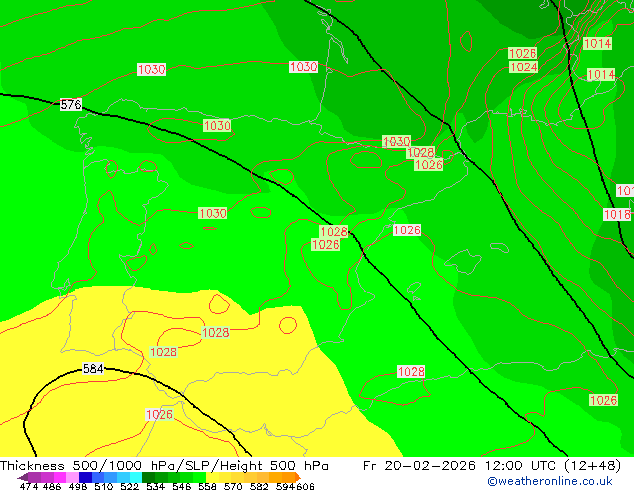Viewport: 634px width, 490px height.
Task: Click the legend value 558
Action: click(207, 486)
